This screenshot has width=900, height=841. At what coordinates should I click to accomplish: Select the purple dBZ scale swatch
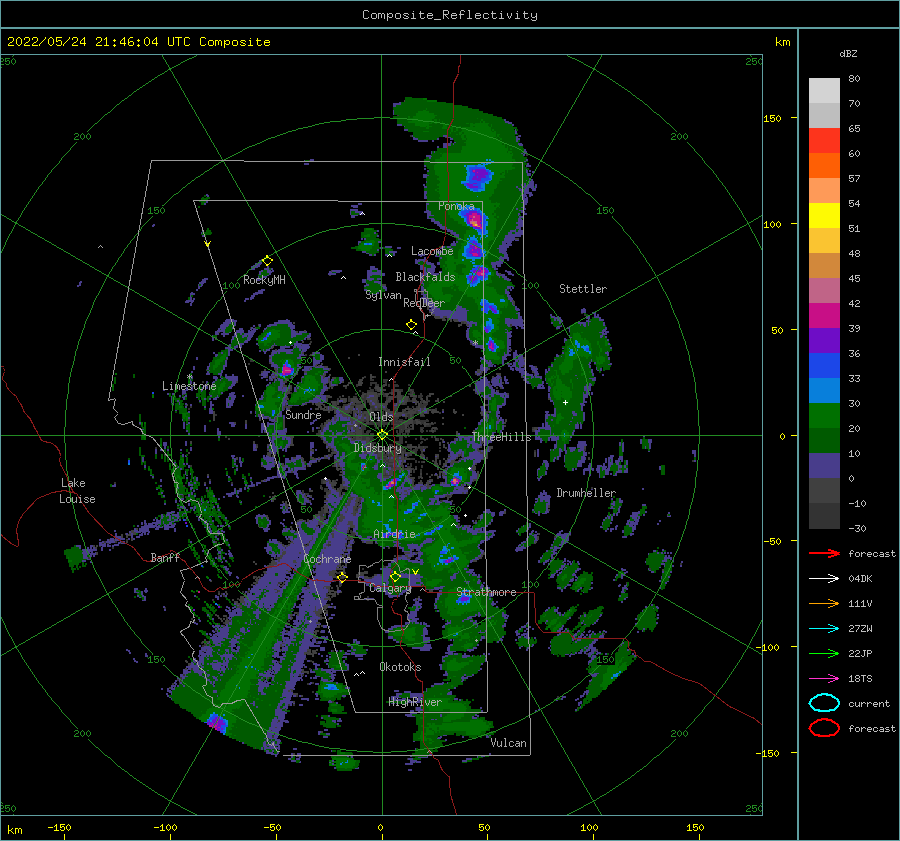pos(824,340)
